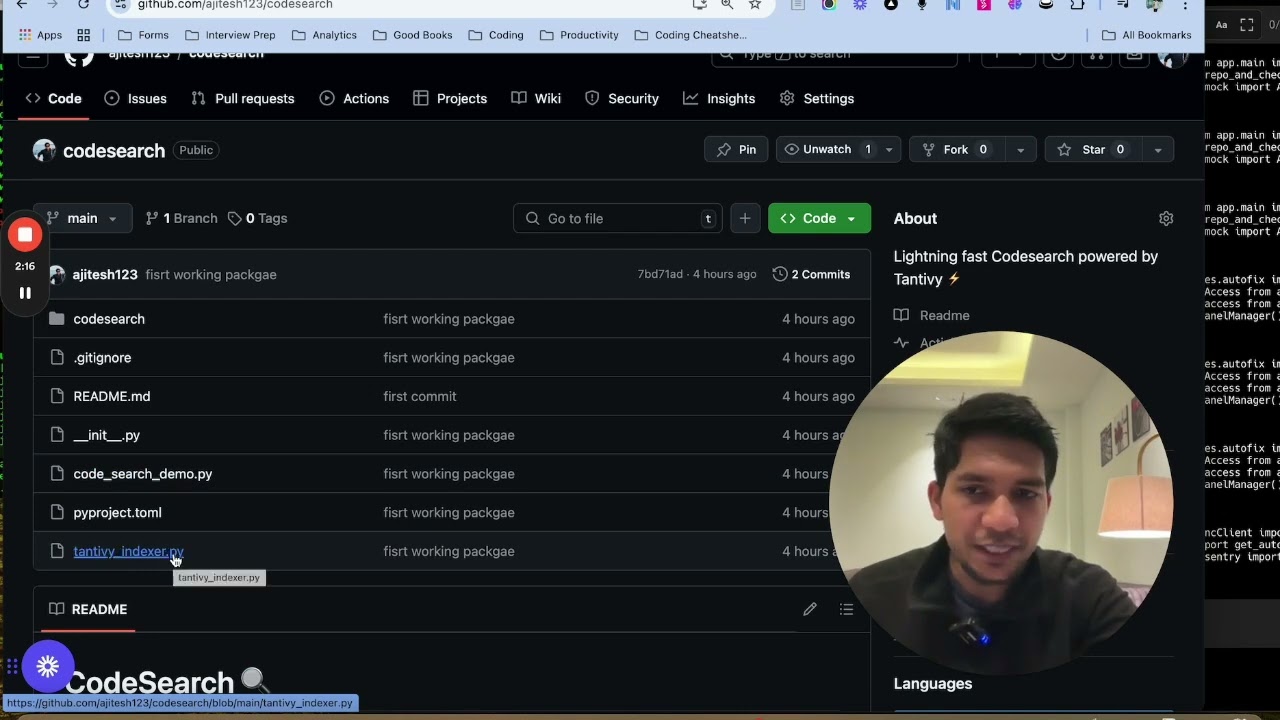1280x720 pixels.
Task: Go to the Wiki tab
Action: coord(536,98)
